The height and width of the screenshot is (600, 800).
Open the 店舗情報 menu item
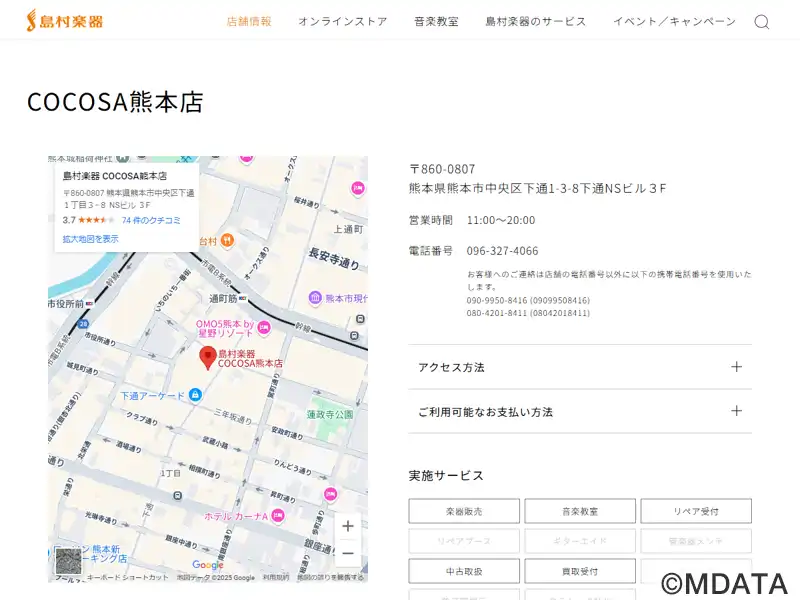(x=249, y=21)
